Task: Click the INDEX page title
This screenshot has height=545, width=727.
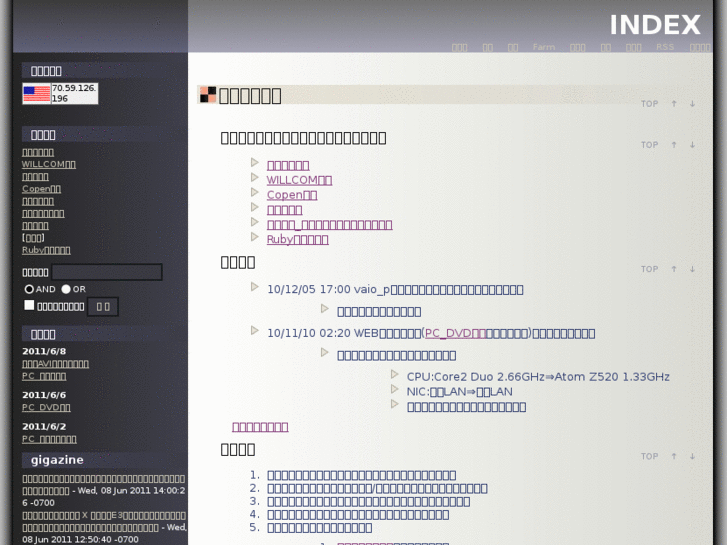Action: coord(655,25)
